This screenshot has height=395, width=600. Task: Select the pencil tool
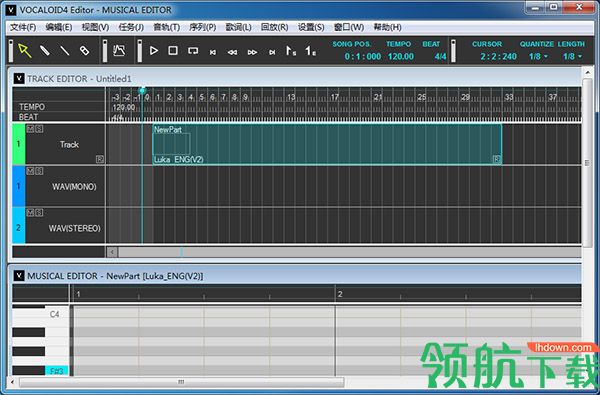point(45,51)
